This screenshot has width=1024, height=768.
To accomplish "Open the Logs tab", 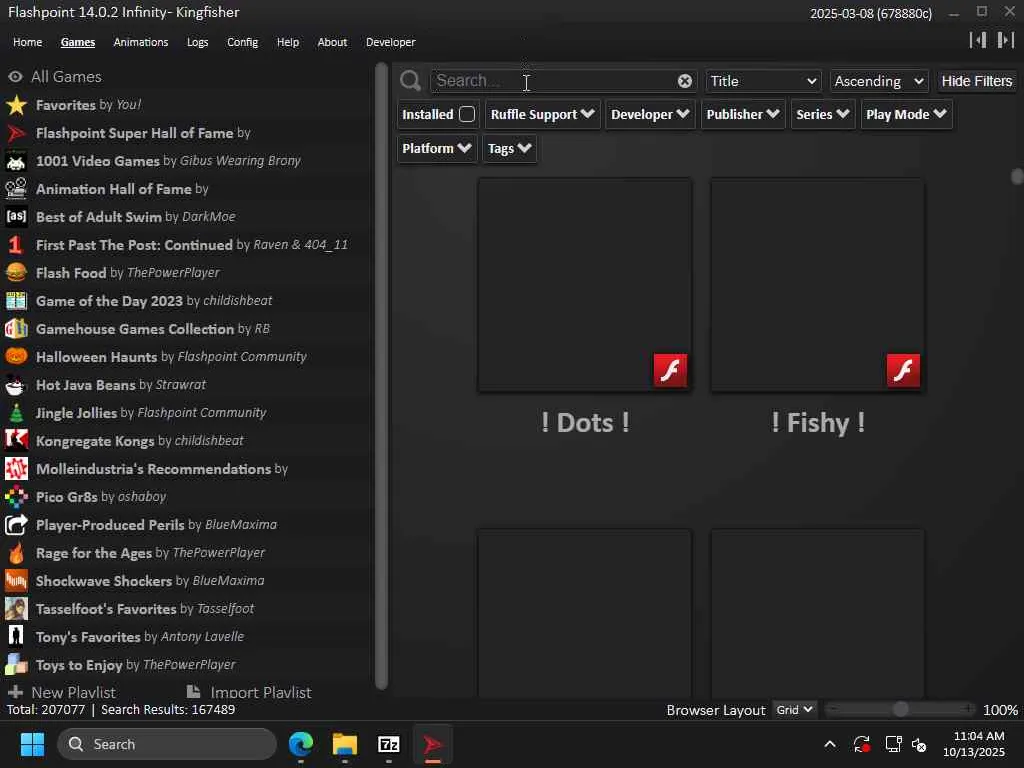I will tap(197, 42).
